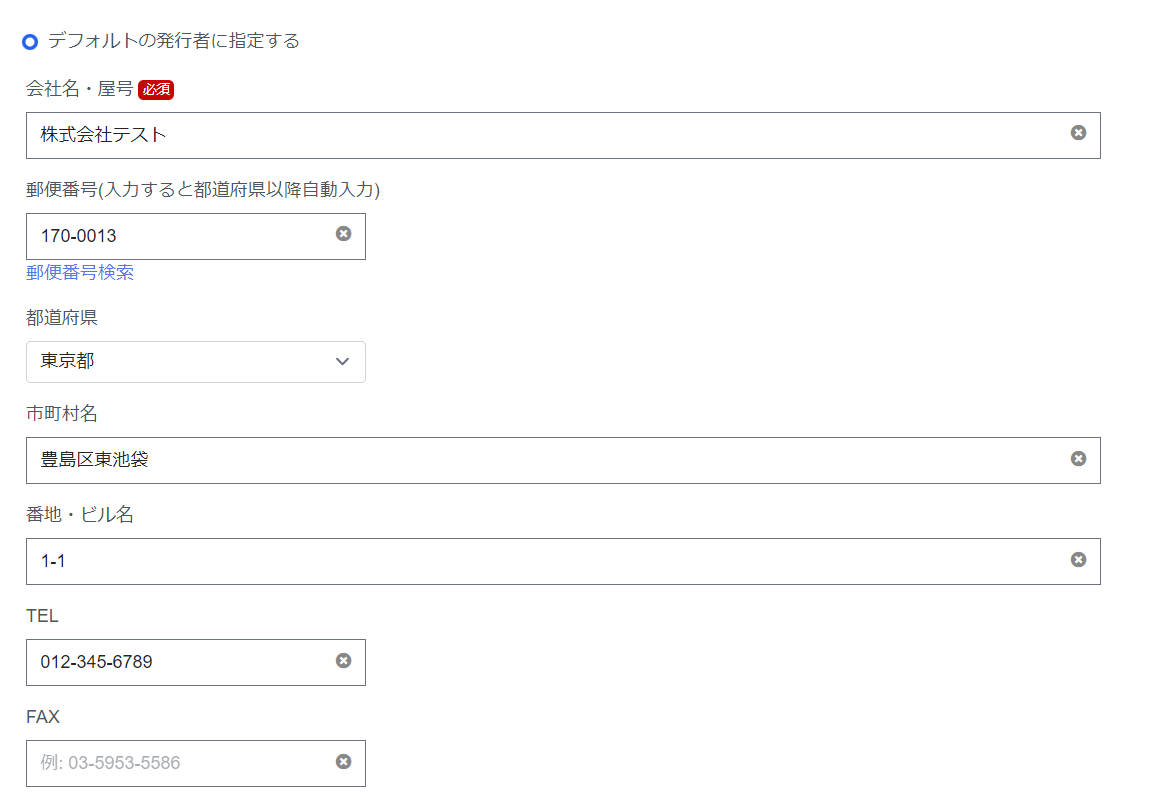The image size is (1169, 804).
Task: Click the 都道府県 field label
Action: pos(62,318)
